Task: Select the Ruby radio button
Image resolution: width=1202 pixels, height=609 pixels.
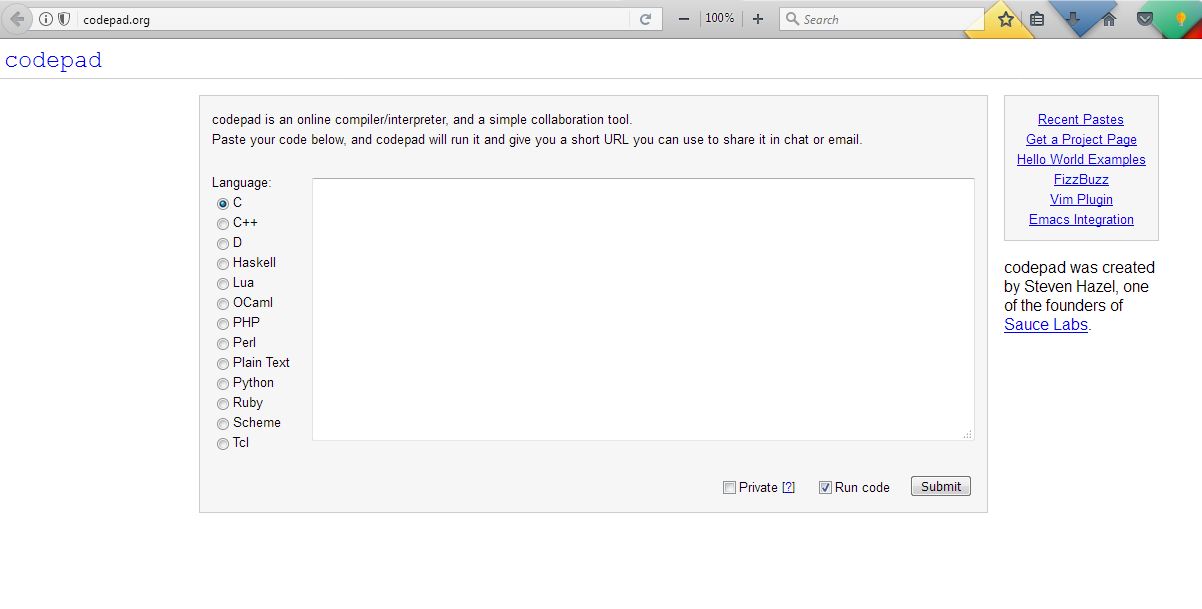Action: pyautogui.click(x=223, y=403)
